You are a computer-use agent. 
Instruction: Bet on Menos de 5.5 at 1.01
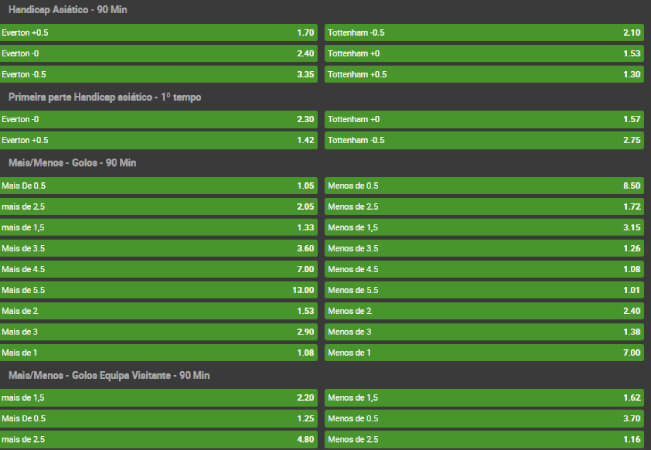point(484,290)
